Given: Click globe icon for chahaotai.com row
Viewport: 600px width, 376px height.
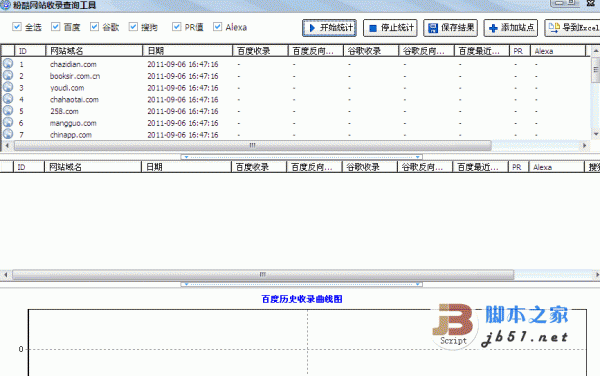Looking at the screenshot, I should click(x=8, y=99).
